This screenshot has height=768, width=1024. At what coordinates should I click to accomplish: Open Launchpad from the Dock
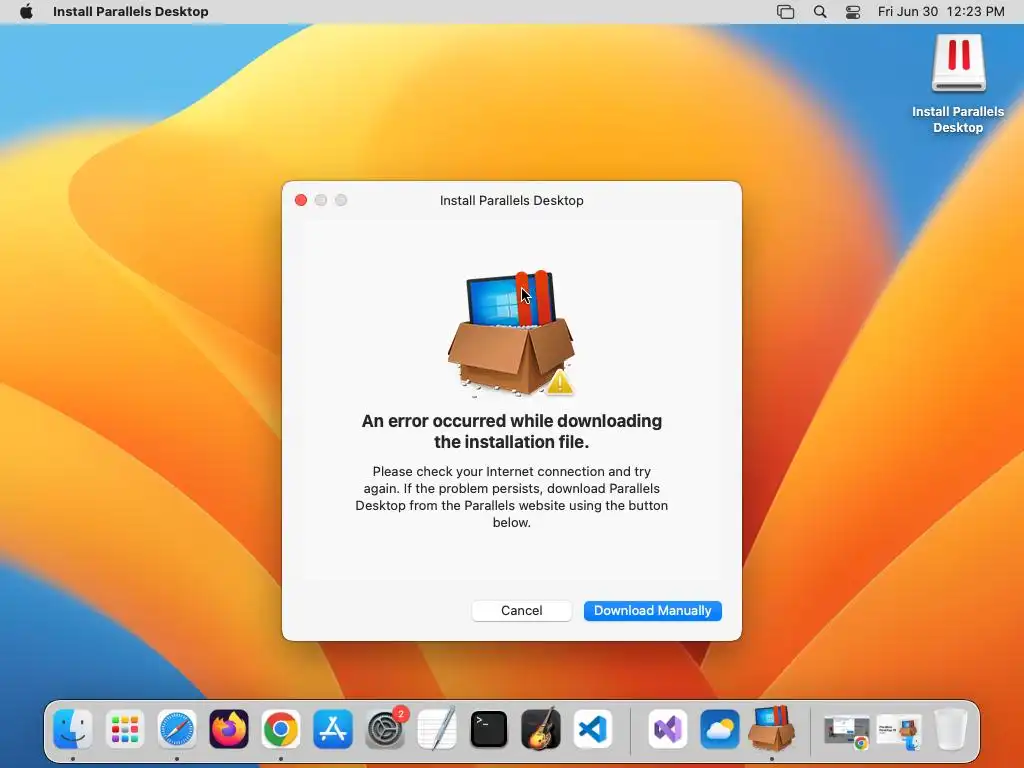125,729
